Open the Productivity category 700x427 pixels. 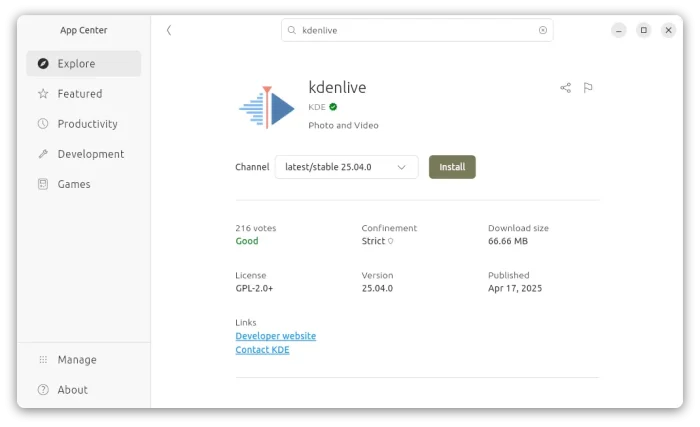[x=83, y=124]
